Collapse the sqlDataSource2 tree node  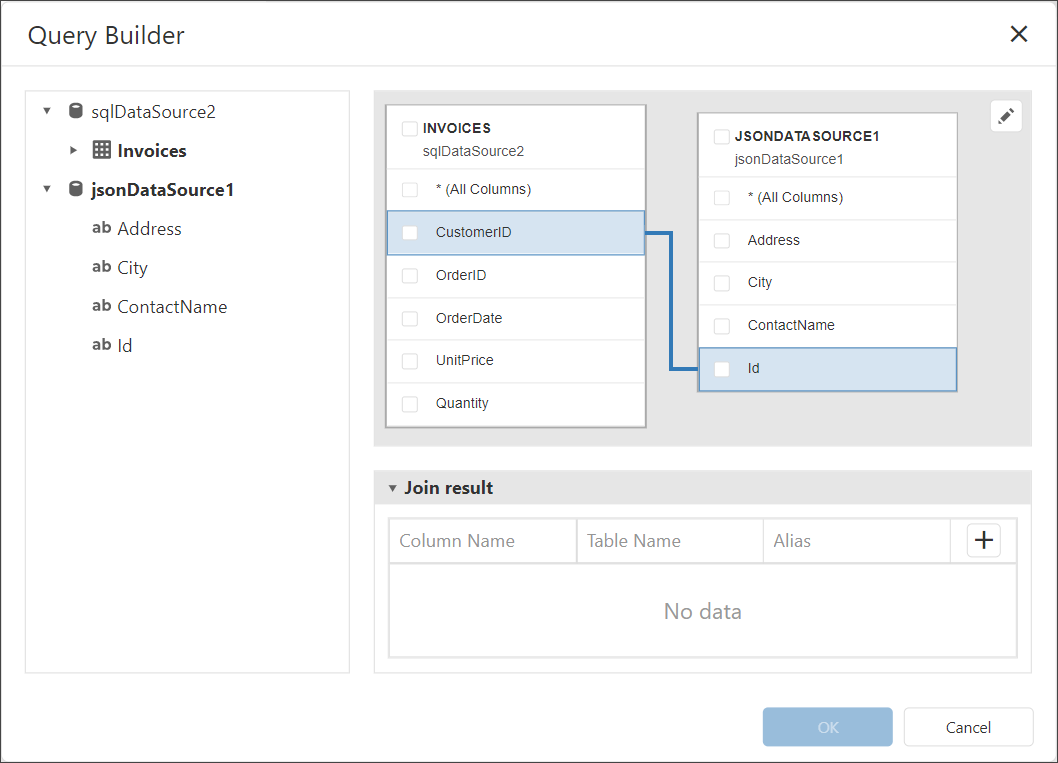47,112
